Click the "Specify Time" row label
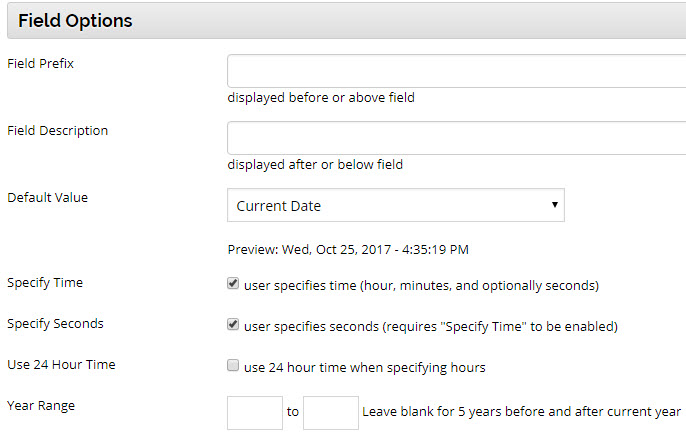 point(45,283)
